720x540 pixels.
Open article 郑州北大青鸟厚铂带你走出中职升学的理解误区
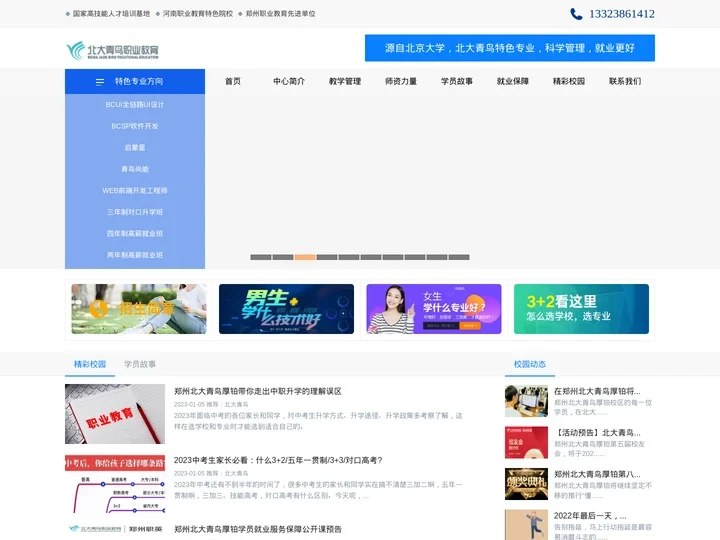point(258,391)
